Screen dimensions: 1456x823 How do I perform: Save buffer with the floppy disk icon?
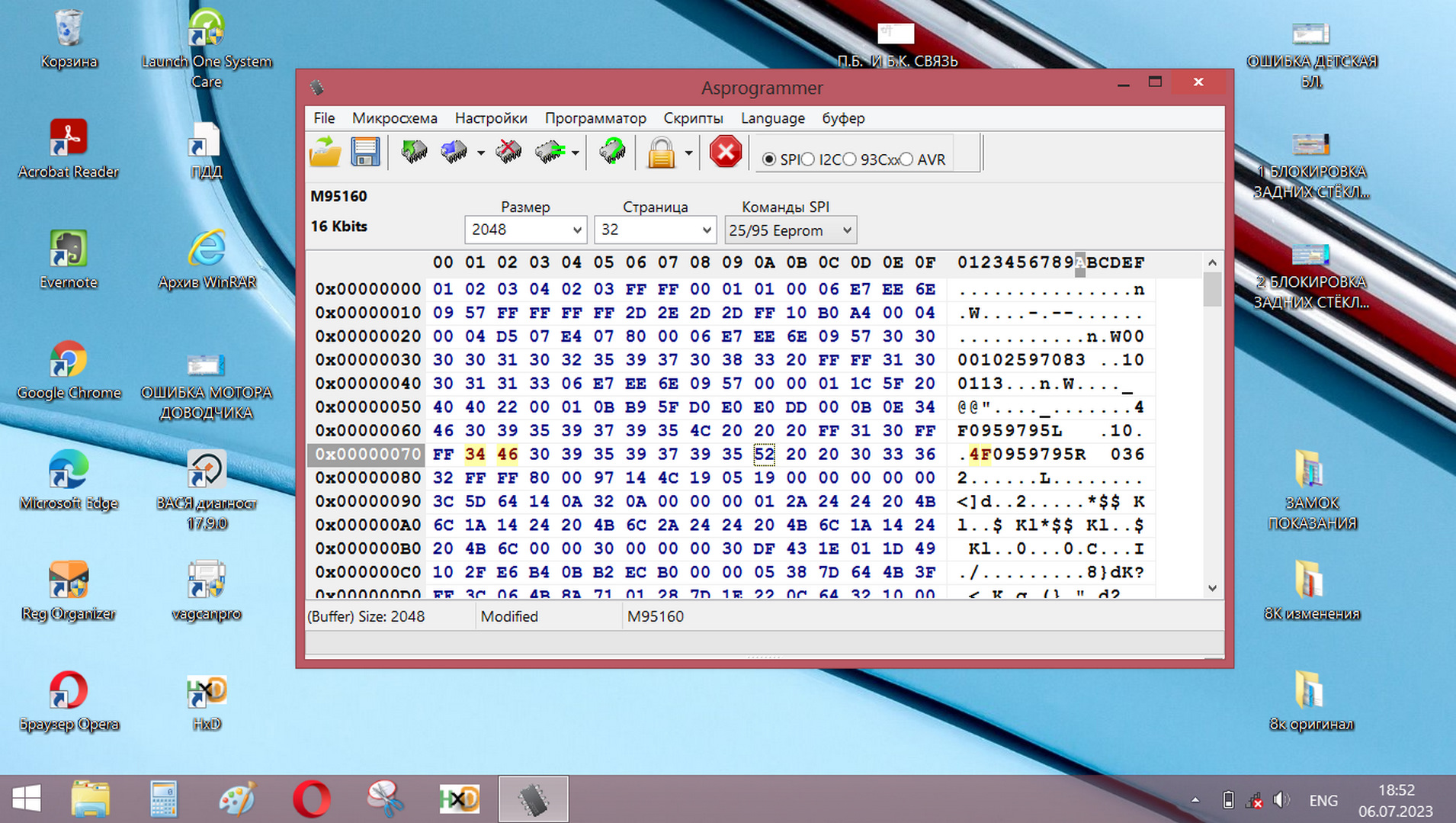coord(365,152)
